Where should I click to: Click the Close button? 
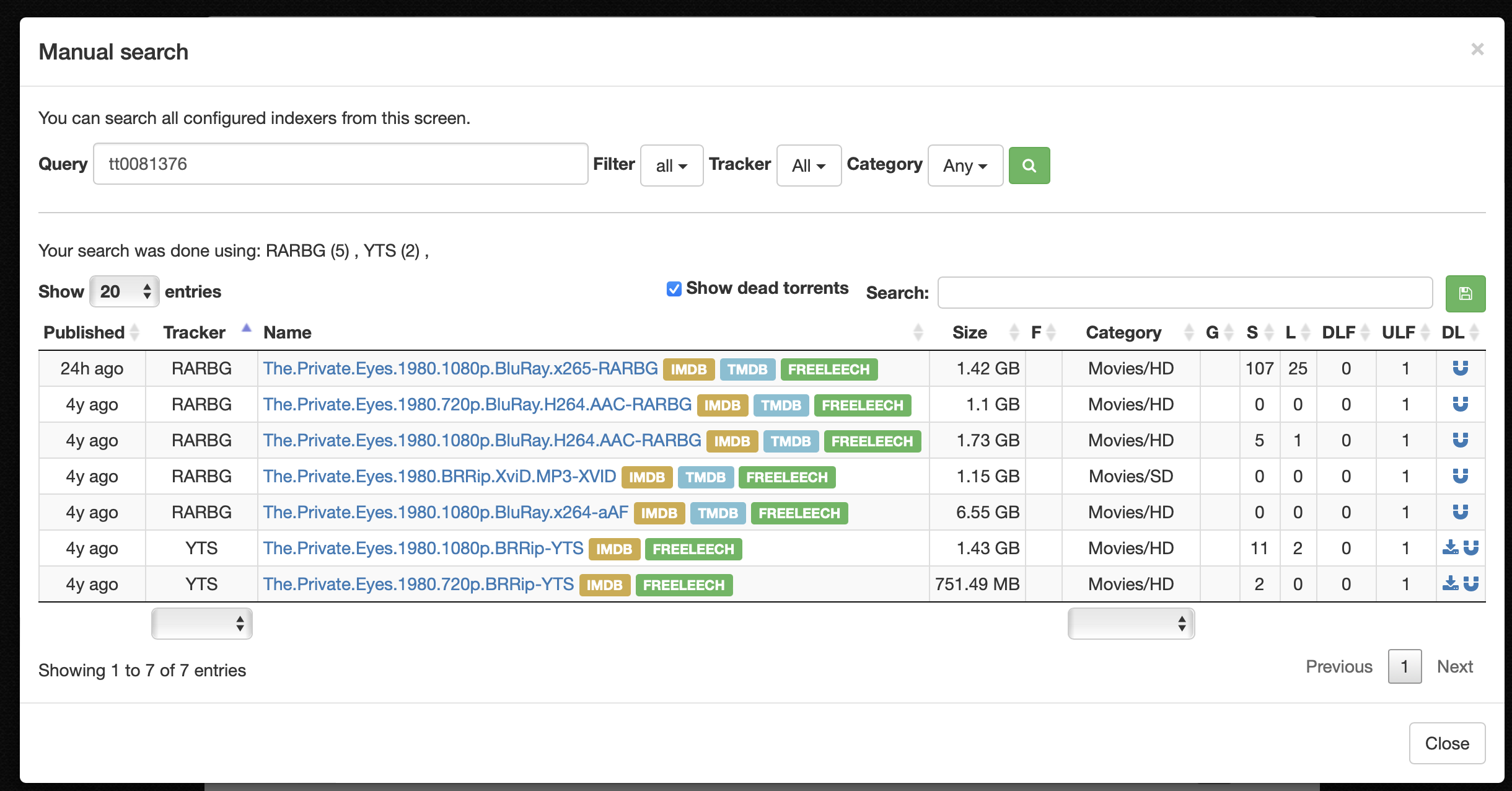click(x=1447, y=743)
